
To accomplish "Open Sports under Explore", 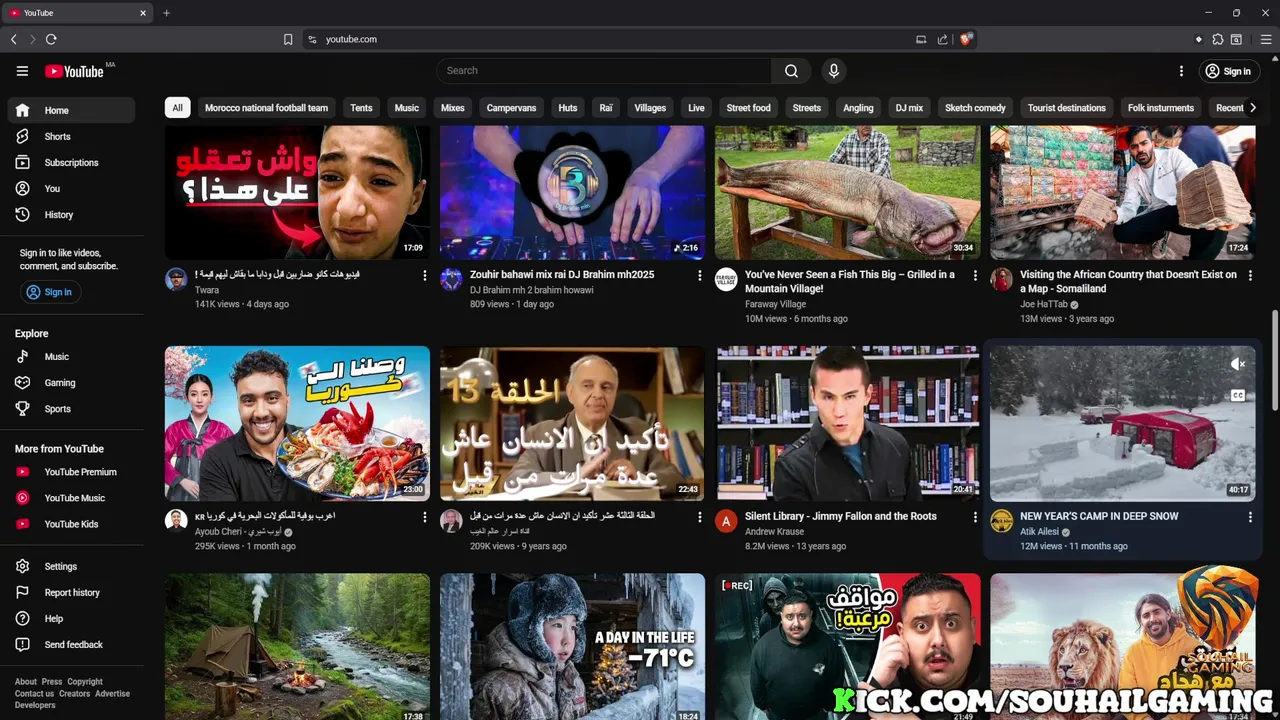I will pos(71,408).
